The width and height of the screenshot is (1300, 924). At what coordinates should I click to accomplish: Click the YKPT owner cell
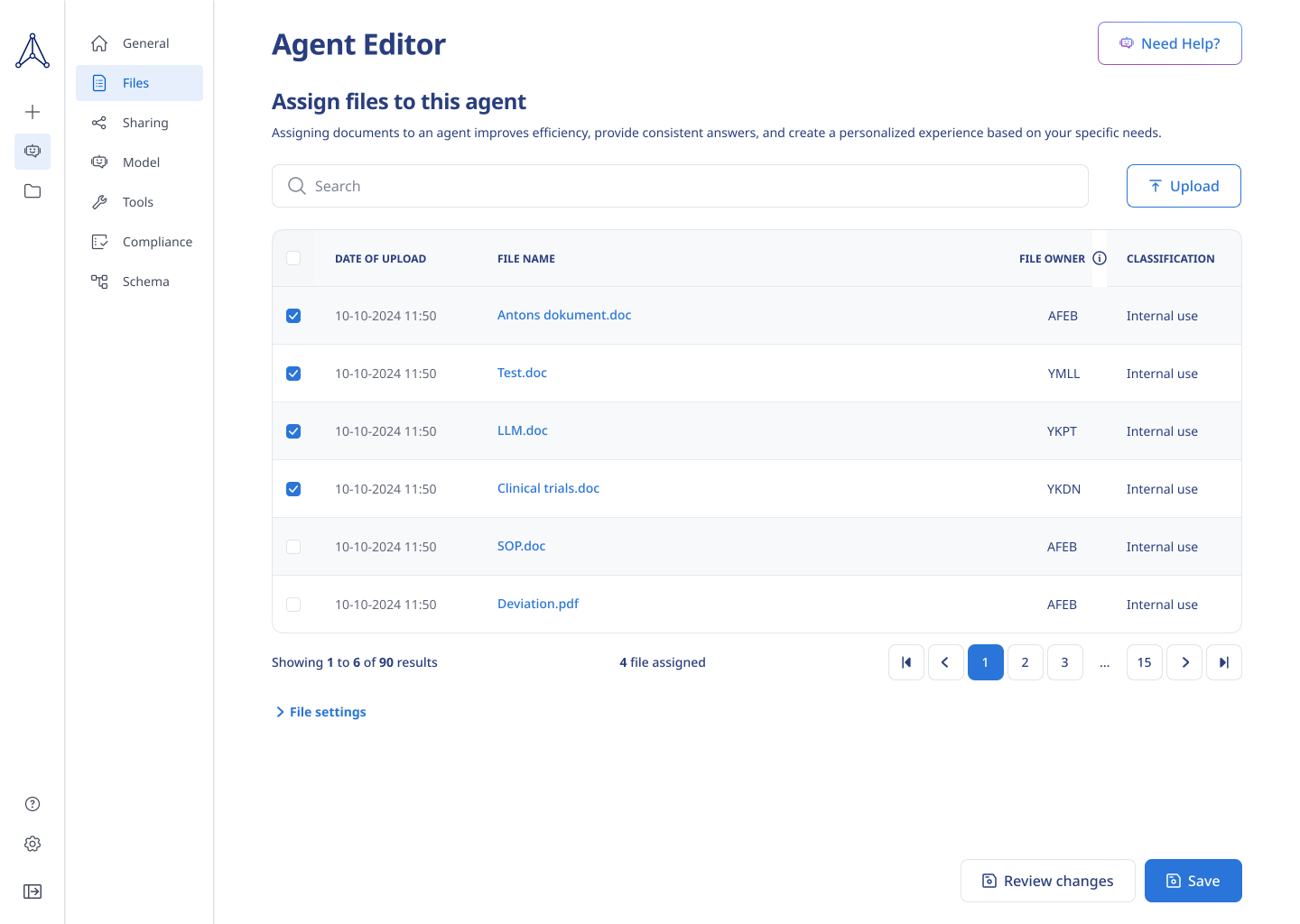[1062, 431]
